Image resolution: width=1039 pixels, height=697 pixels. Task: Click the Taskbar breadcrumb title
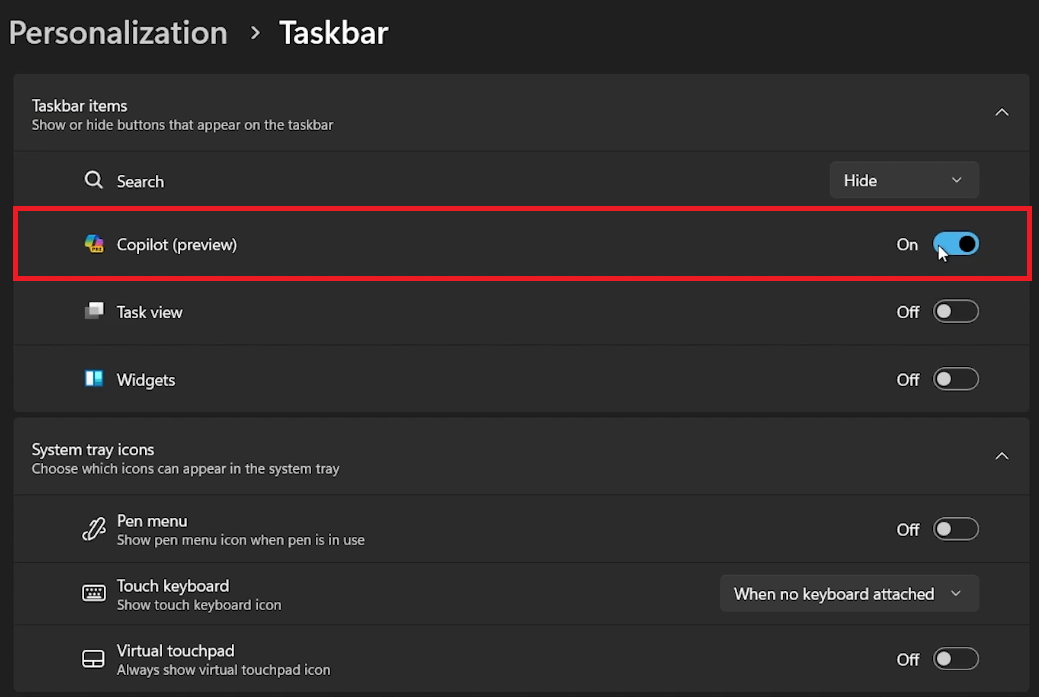point(333,32)
